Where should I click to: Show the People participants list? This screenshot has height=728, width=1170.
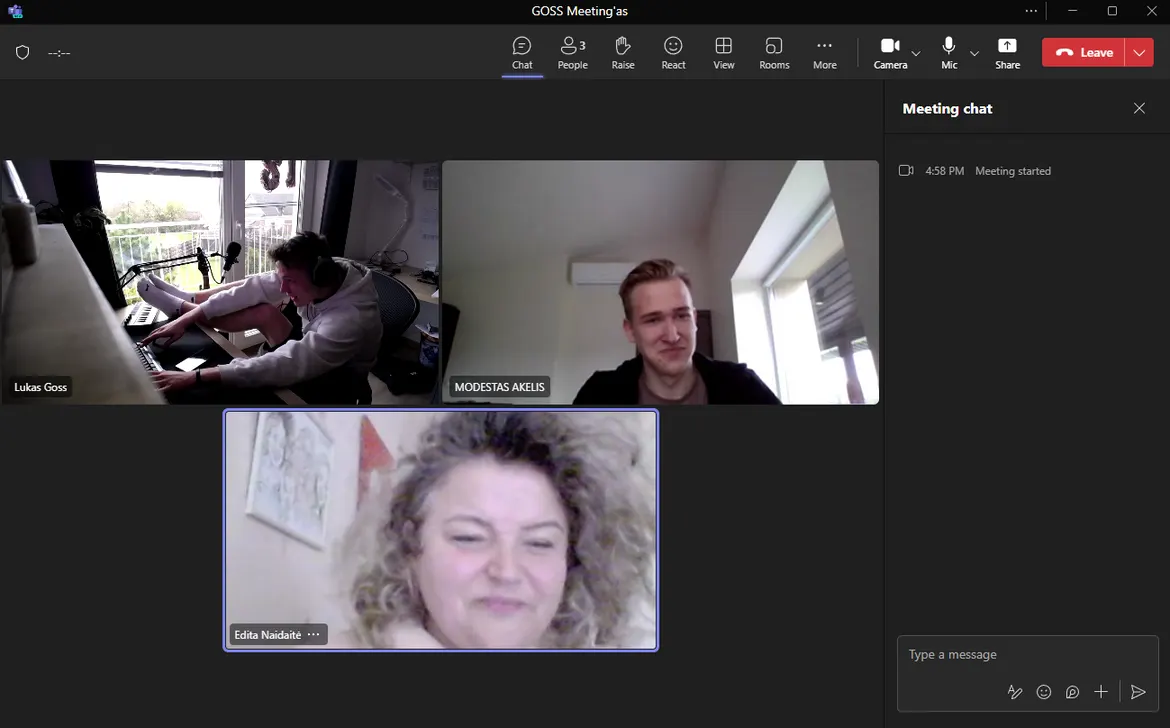[572, 53]
